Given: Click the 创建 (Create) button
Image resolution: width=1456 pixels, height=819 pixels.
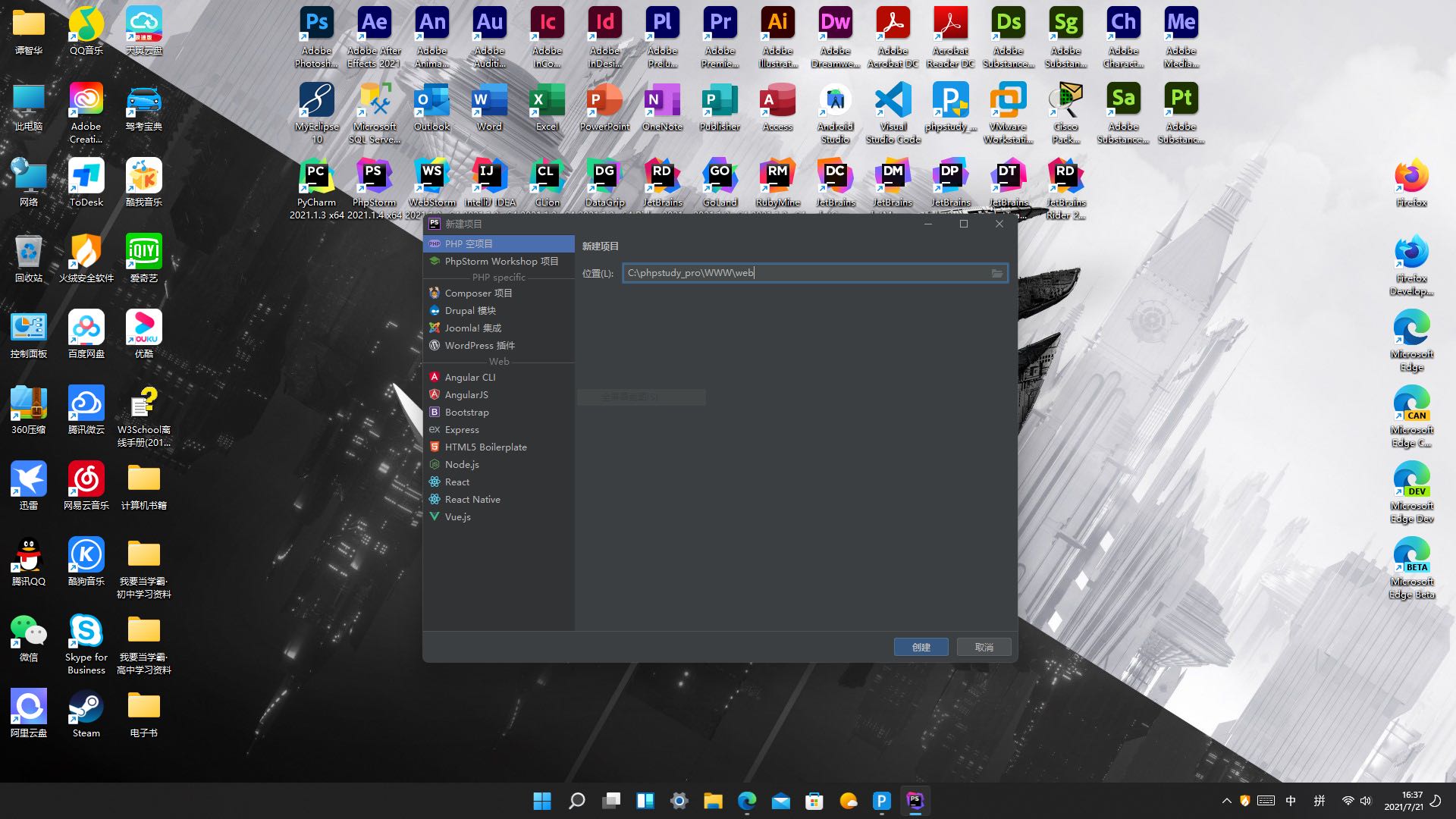Looking at the screenshot, I should point(921,647).
